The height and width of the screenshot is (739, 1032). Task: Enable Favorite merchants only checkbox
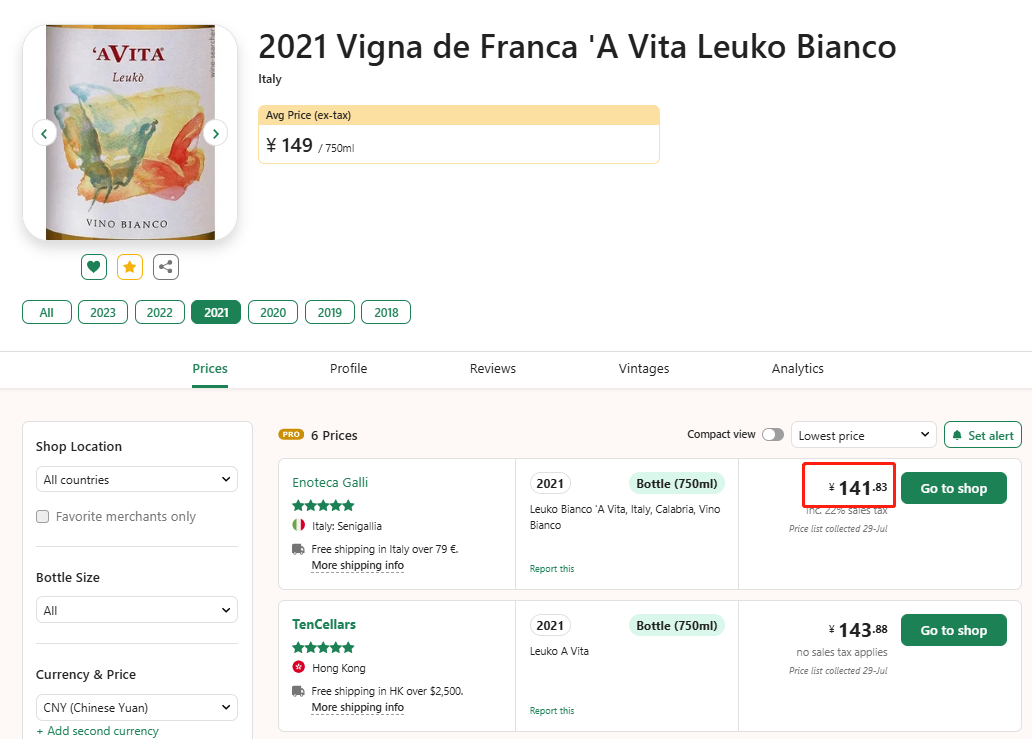[x=43, y=517]
